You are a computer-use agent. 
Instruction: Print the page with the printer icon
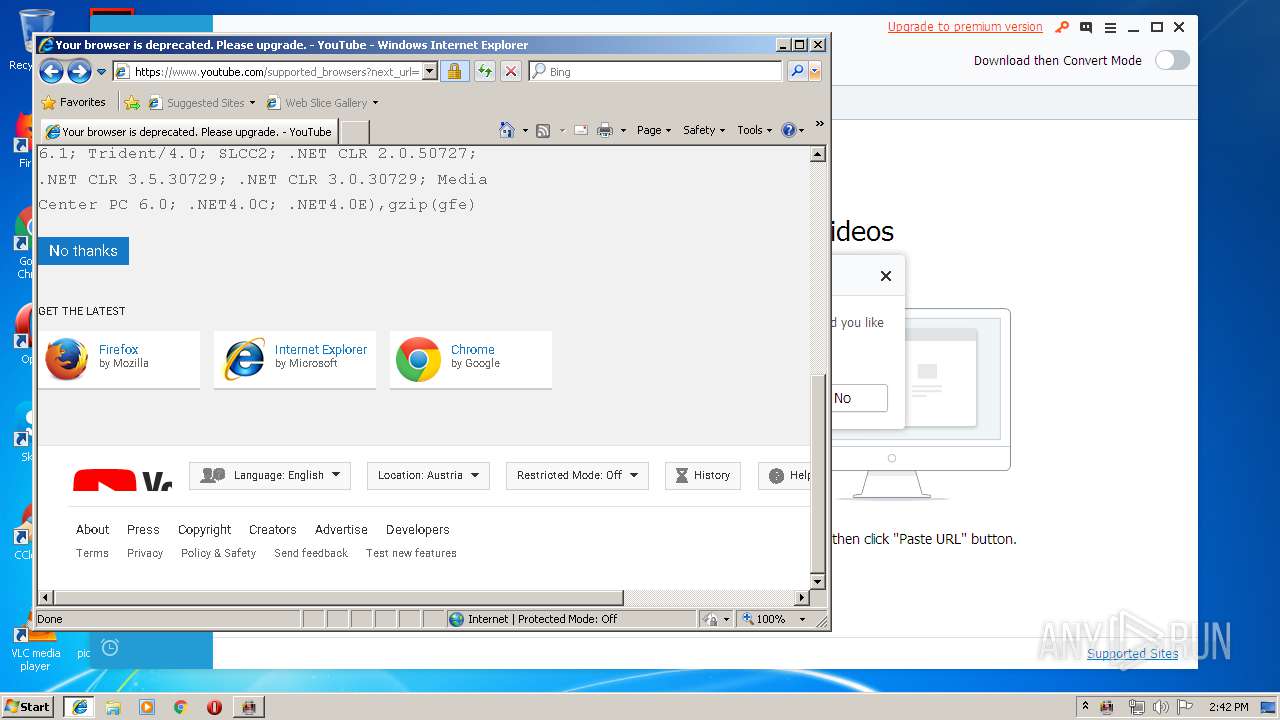point(605,130)
